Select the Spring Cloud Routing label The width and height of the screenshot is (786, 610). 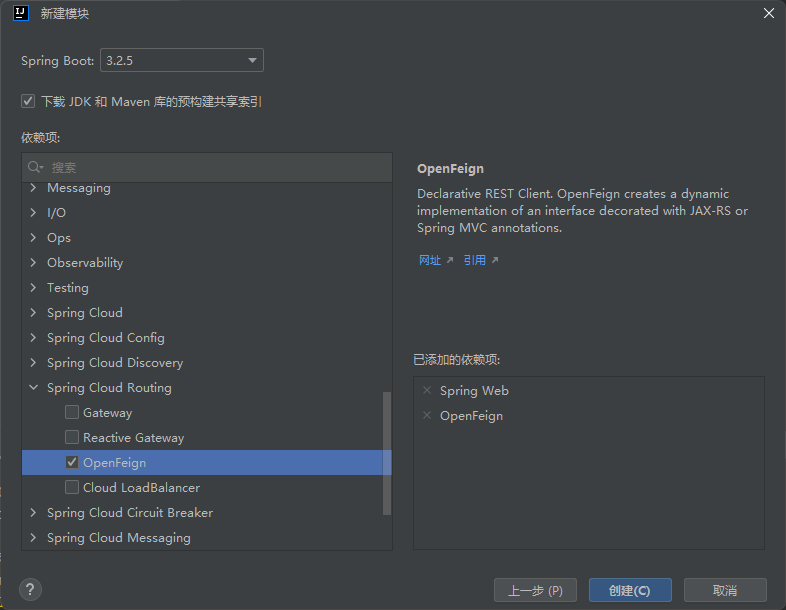coord(109,388)
